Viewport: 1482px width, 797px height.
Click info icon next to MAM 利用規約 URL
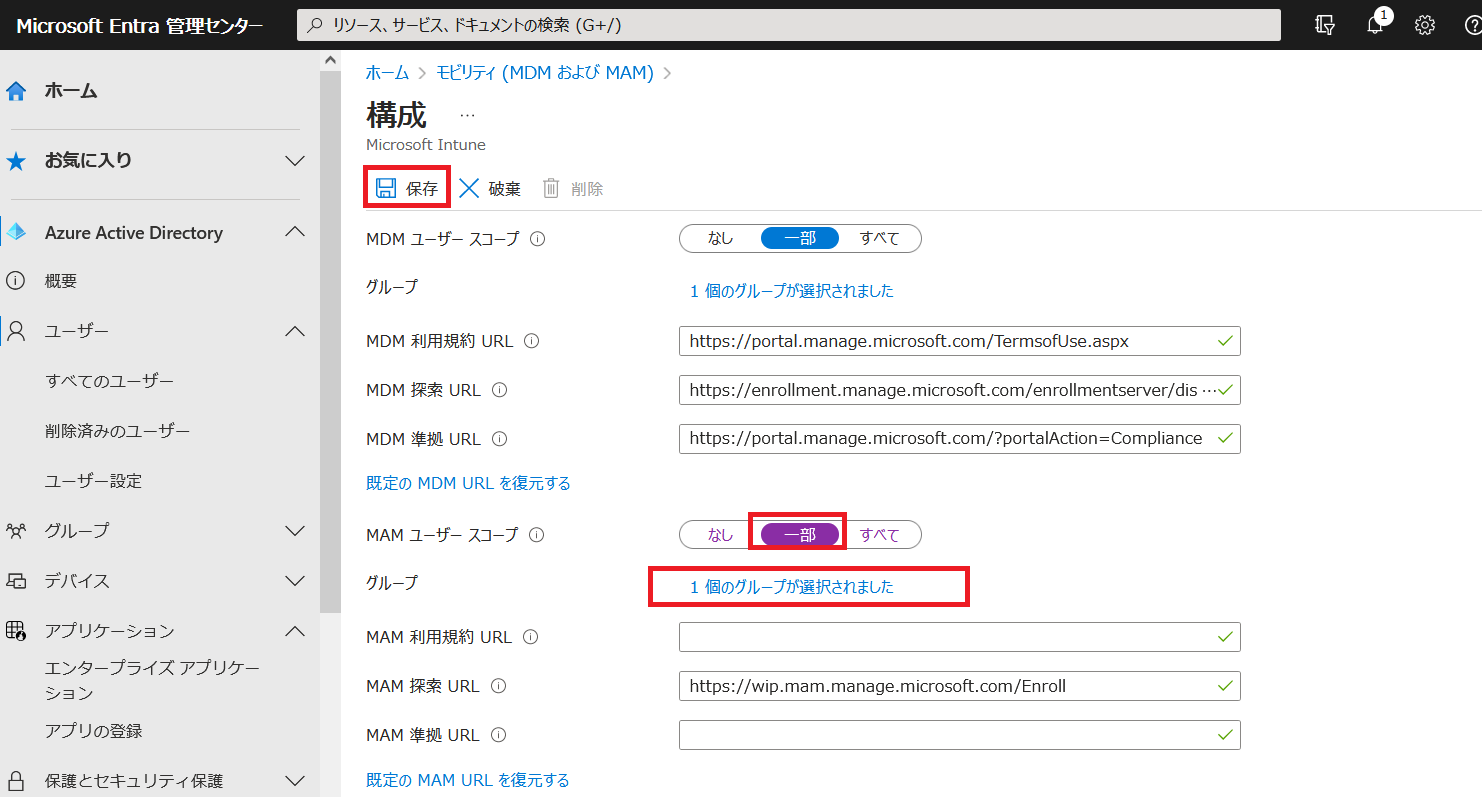[x=531, y=637]
